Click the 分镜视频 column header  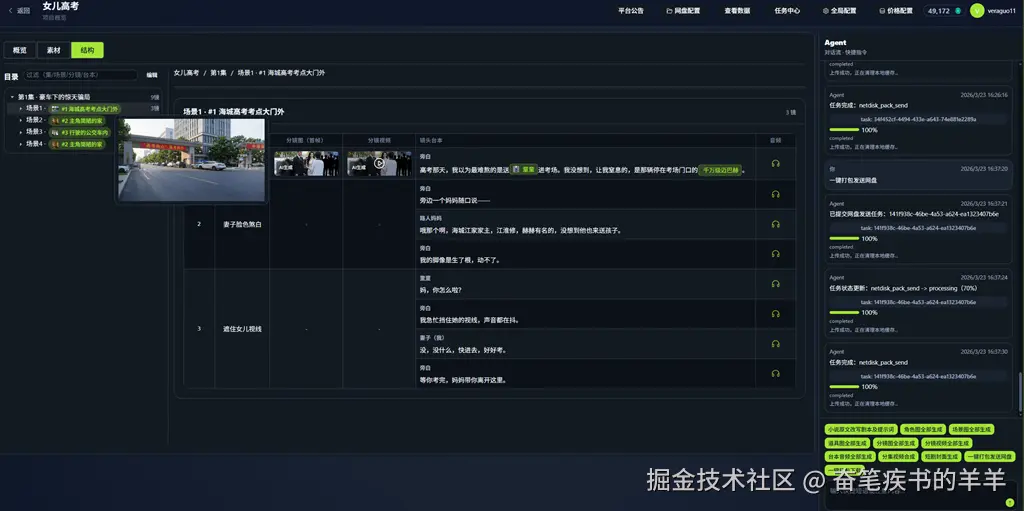pyautogui.click(x=379, y=140)
